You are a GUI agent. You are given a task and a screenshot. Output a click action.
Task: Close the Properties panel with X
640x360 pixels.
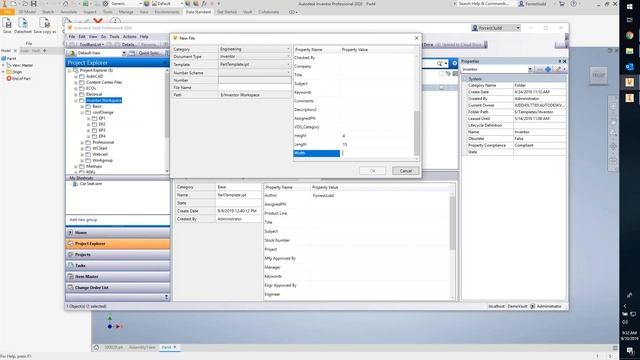point(564,61)
